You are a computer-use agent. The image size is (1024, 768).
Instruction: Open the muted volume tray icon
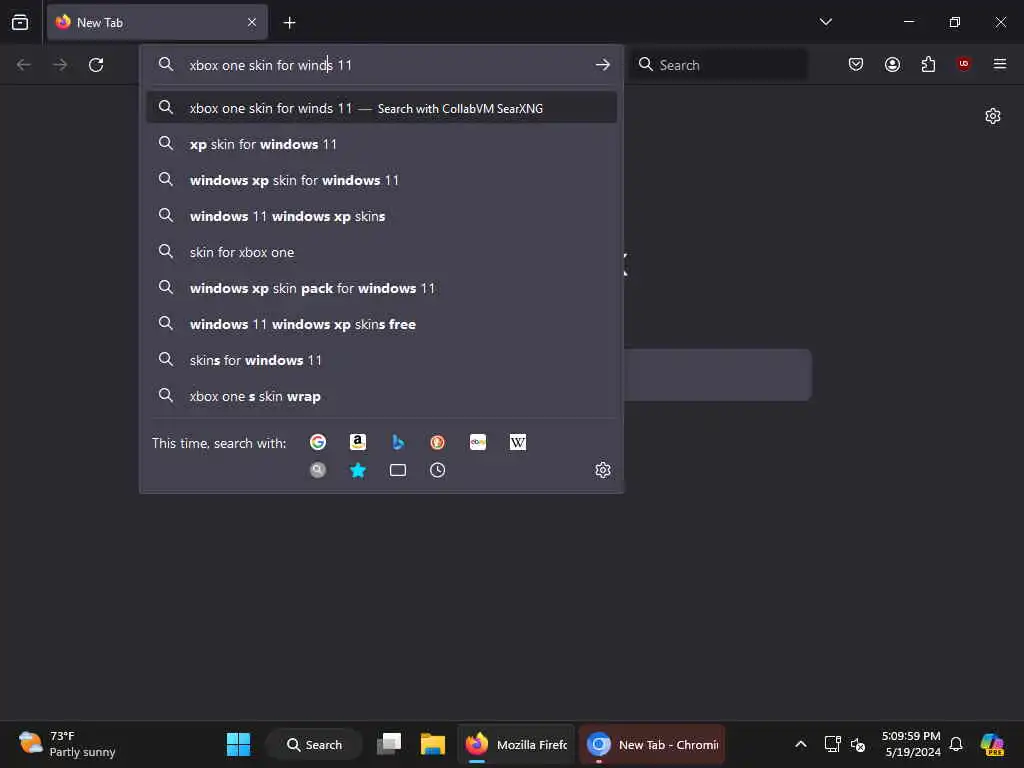pyautogui.click(x=857, y=744)
